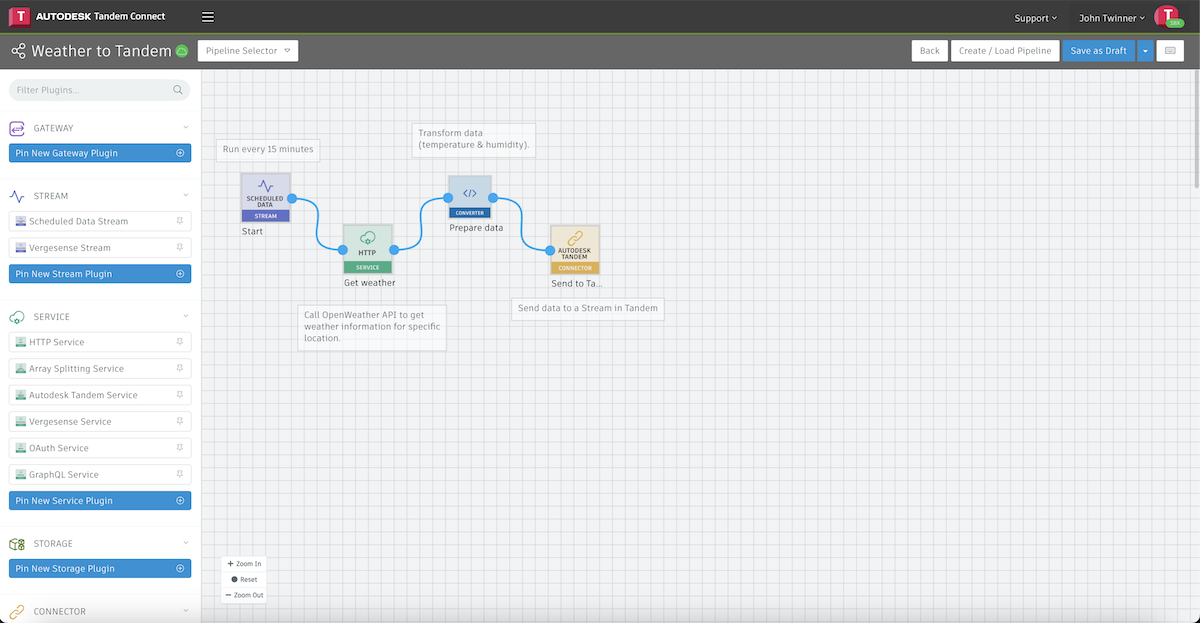The image size is (1200, 623).
Task: Click Zoom Out on the canvas
Action: click(244, 595)
